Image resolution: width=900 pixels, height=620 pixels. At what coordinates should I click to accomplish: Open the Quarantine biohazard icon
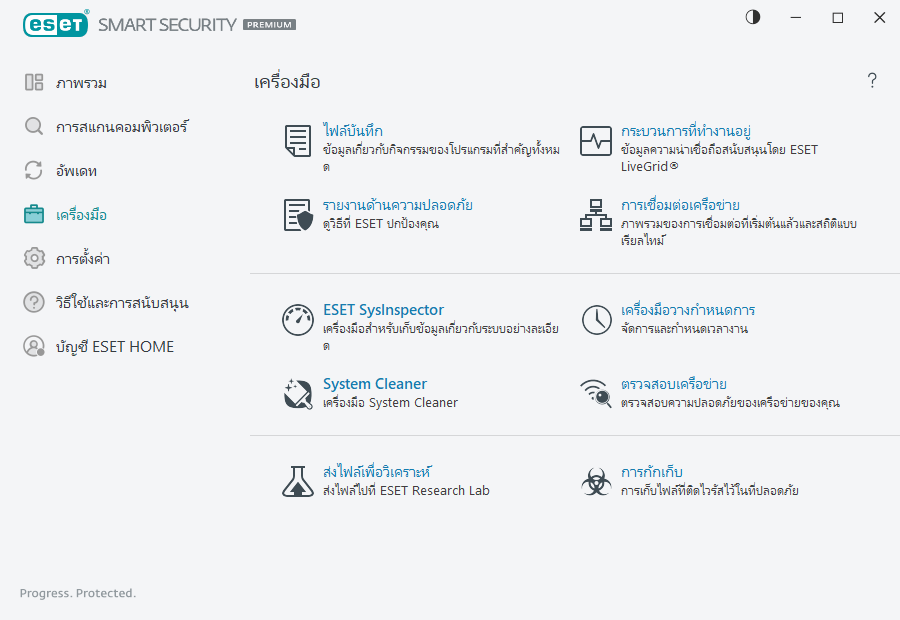[x=595, y=481]
